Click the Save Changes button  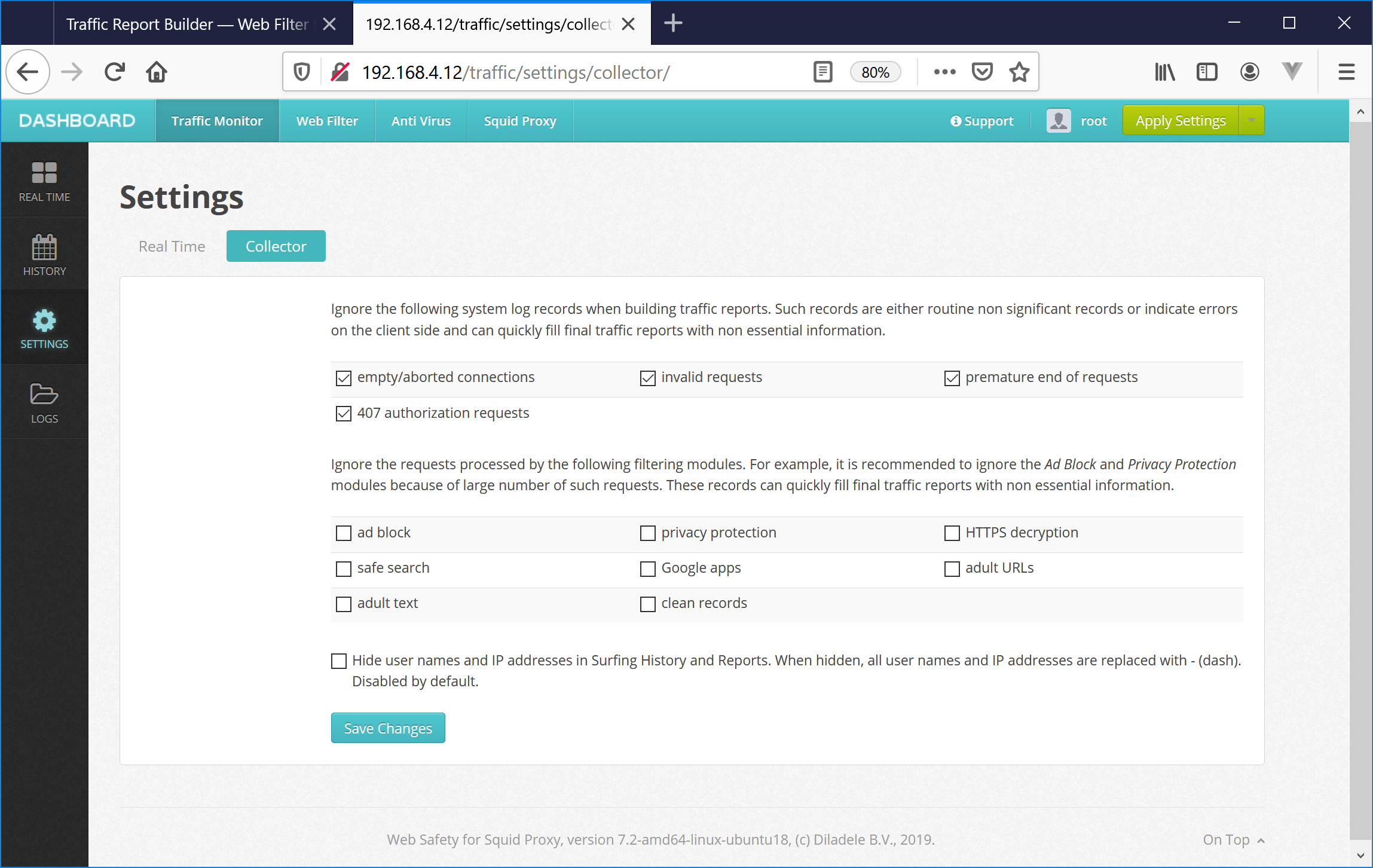(x=388, y=727)
